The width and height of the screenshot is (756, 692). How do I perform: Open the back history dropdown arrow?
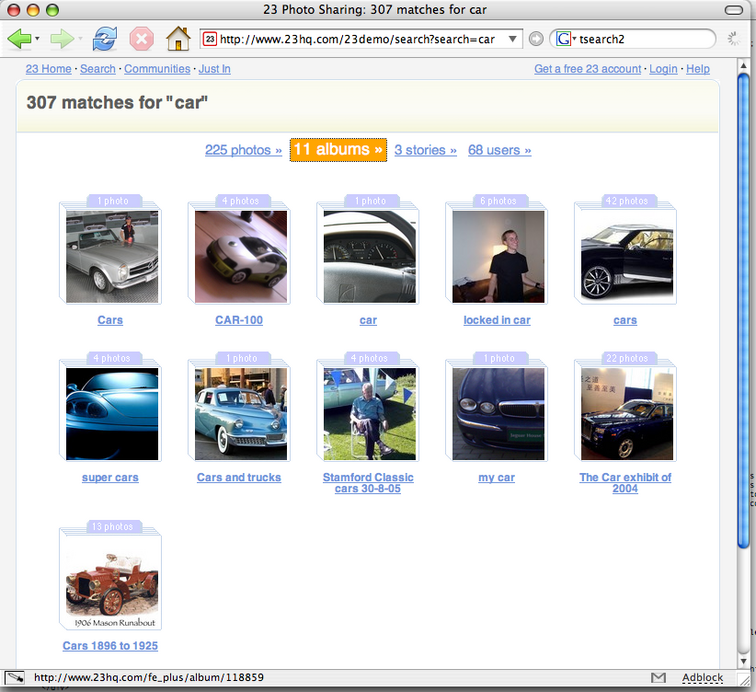pyautogui.click(x=38, y=39)
